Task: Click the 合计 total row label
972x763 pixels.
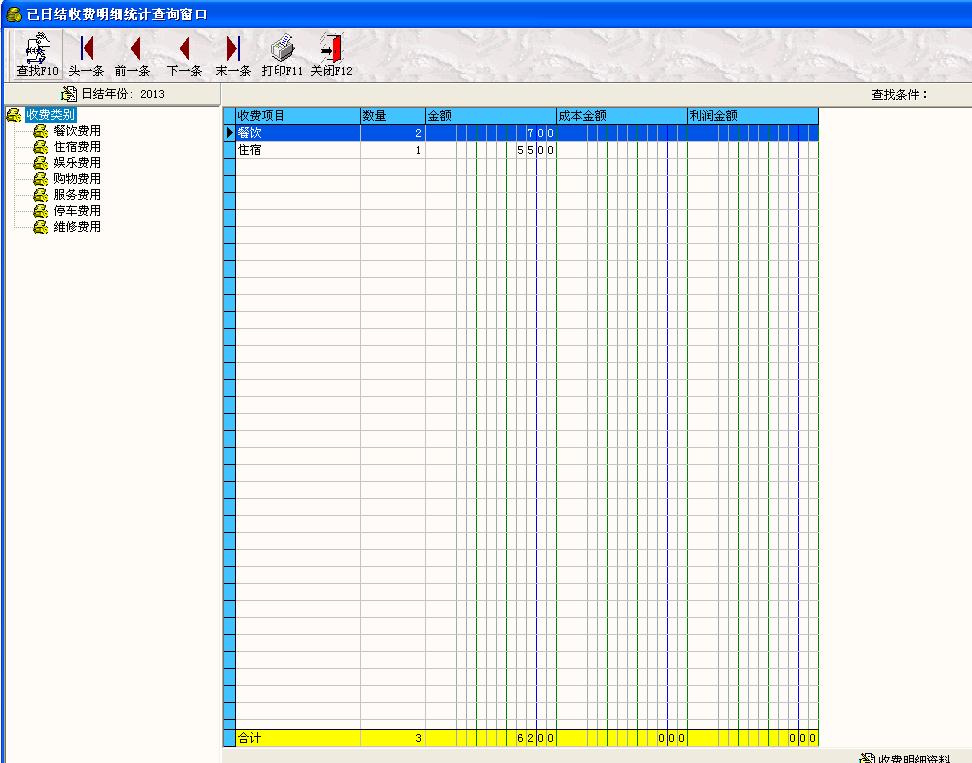Action: pyautogui.click(x=250, y=738)
